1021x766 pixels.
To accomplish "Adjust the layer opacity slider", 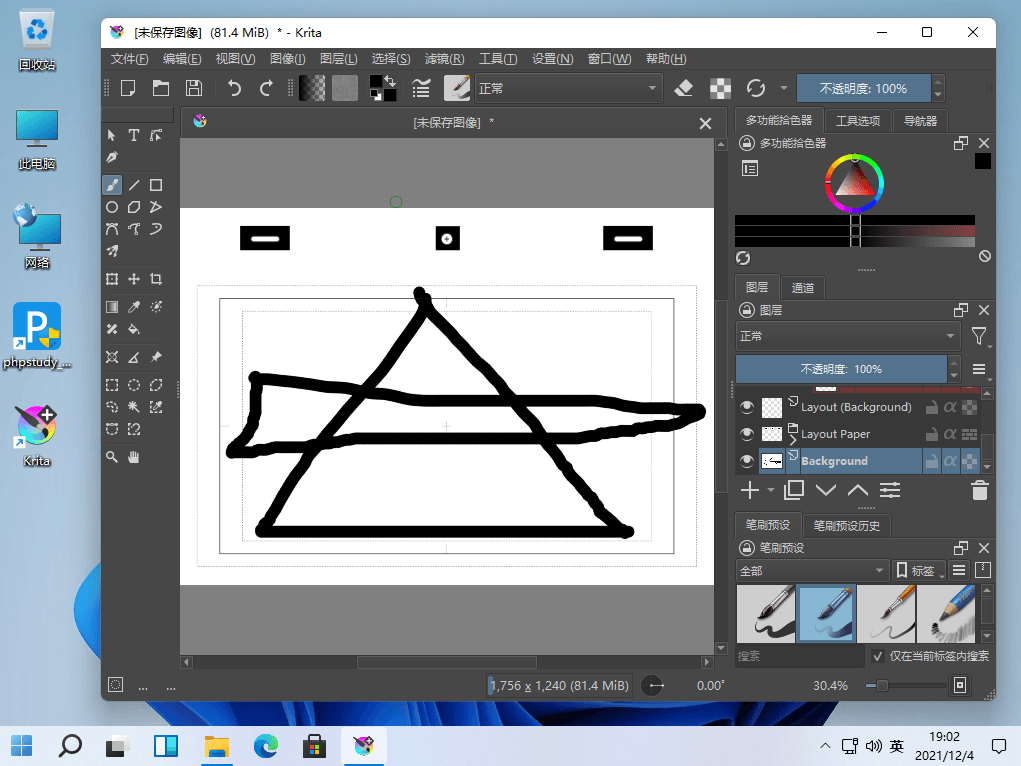I will 841,369.
